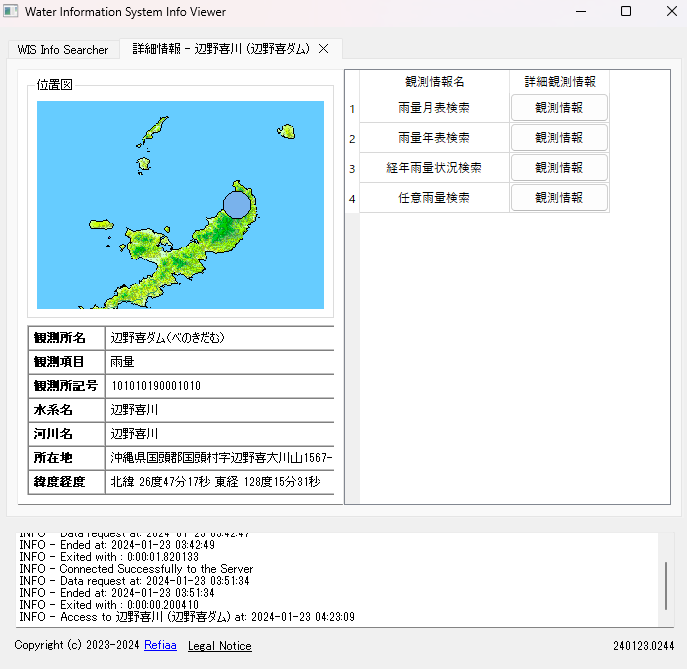Click the 水系名 value 辺野喜川
Image resolution: width=687 pixels, height=669 pixels.
coord(134,410)
